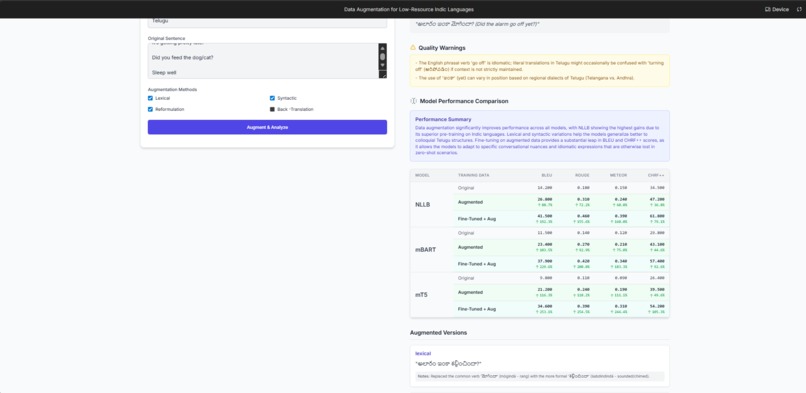Toggle the Syntactic method checkbox

(272, 98)
